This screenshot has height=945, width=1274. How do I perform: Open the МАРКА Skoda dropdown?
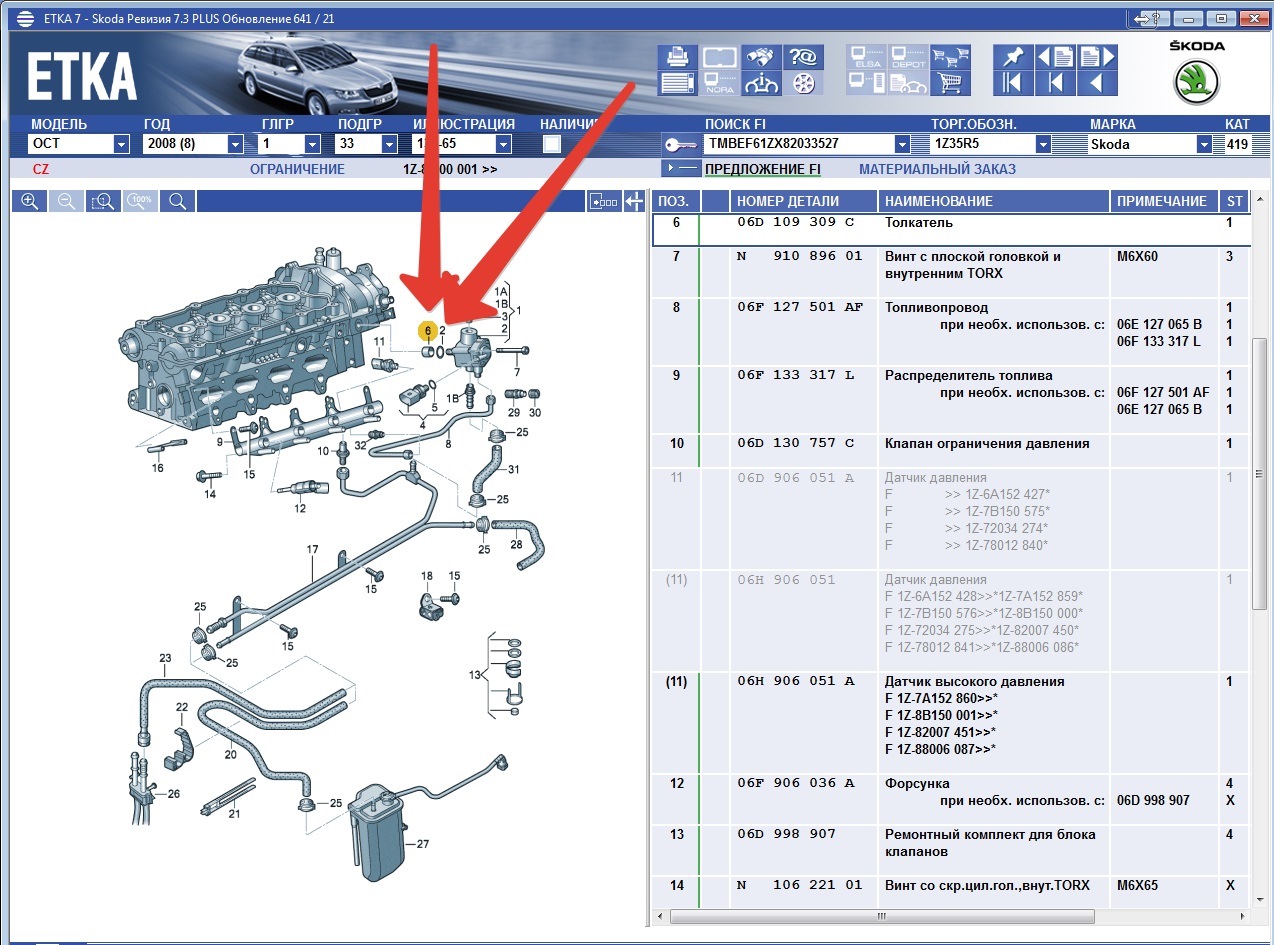tap(1204, 144)
